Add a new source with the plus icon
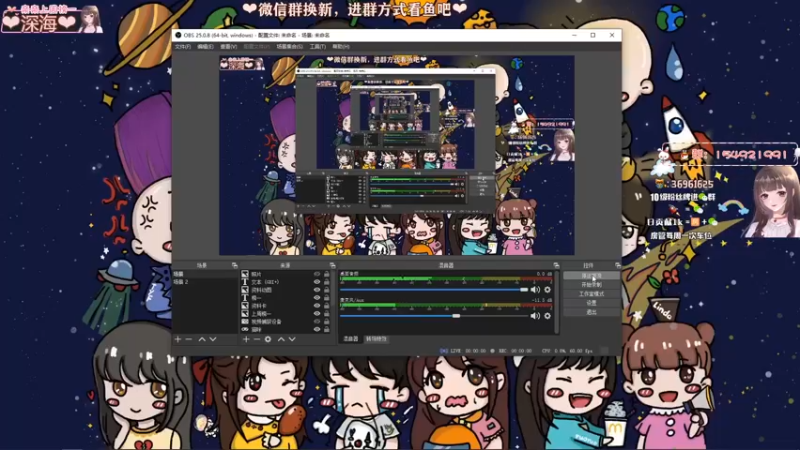 click(x=246, y=339)
